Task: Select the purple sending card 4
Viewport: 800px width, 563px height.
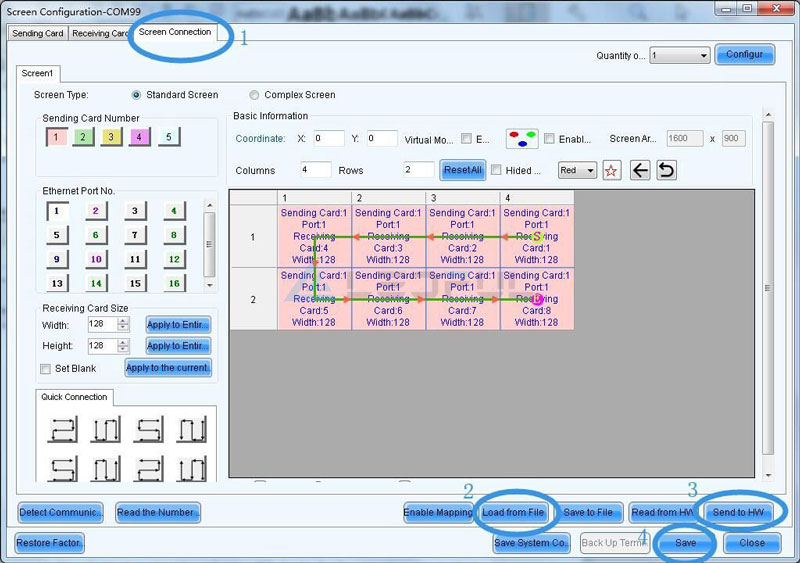Action: 139,137
